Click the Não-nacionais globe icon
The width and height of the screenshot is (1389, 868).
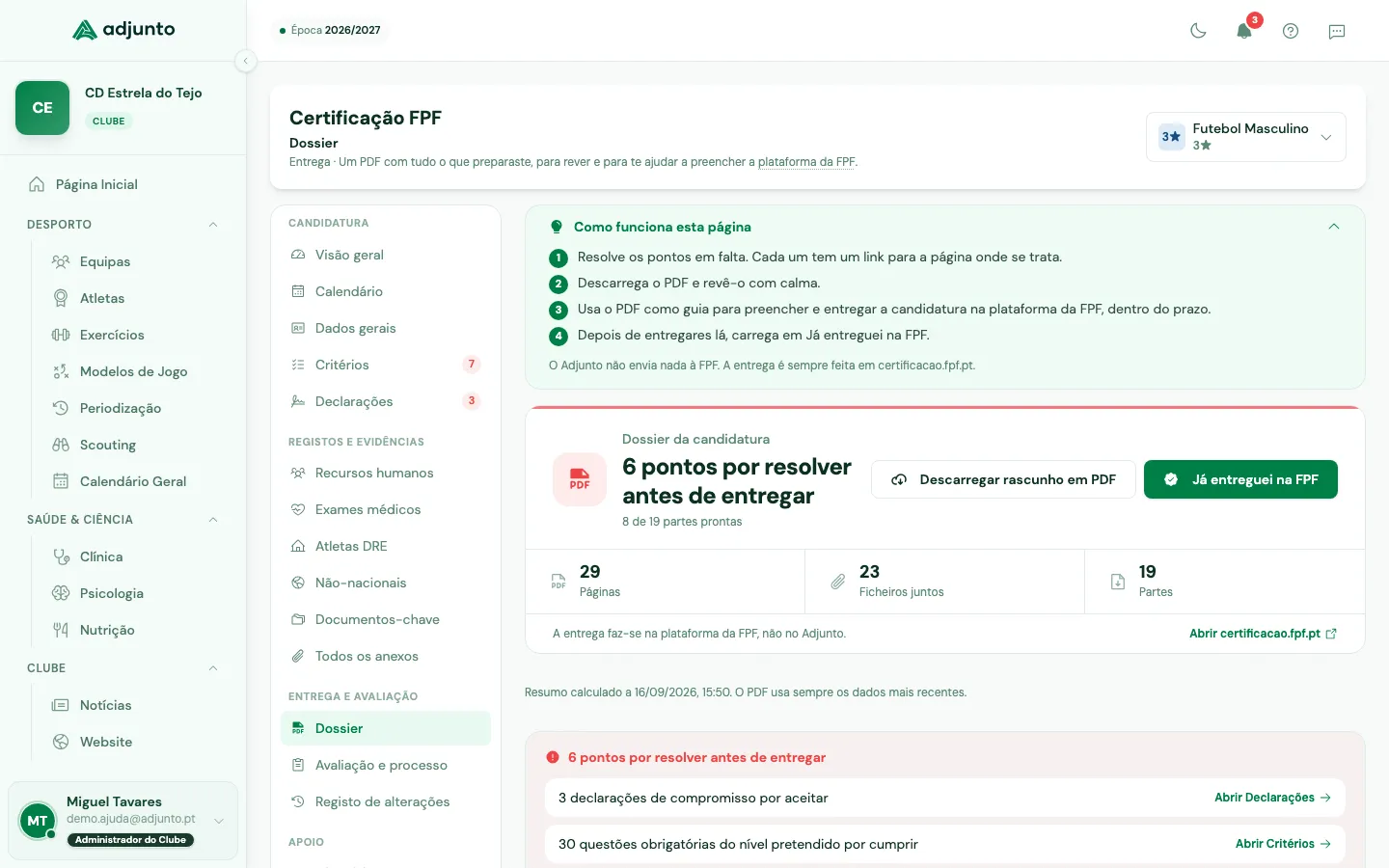[298, 583]
